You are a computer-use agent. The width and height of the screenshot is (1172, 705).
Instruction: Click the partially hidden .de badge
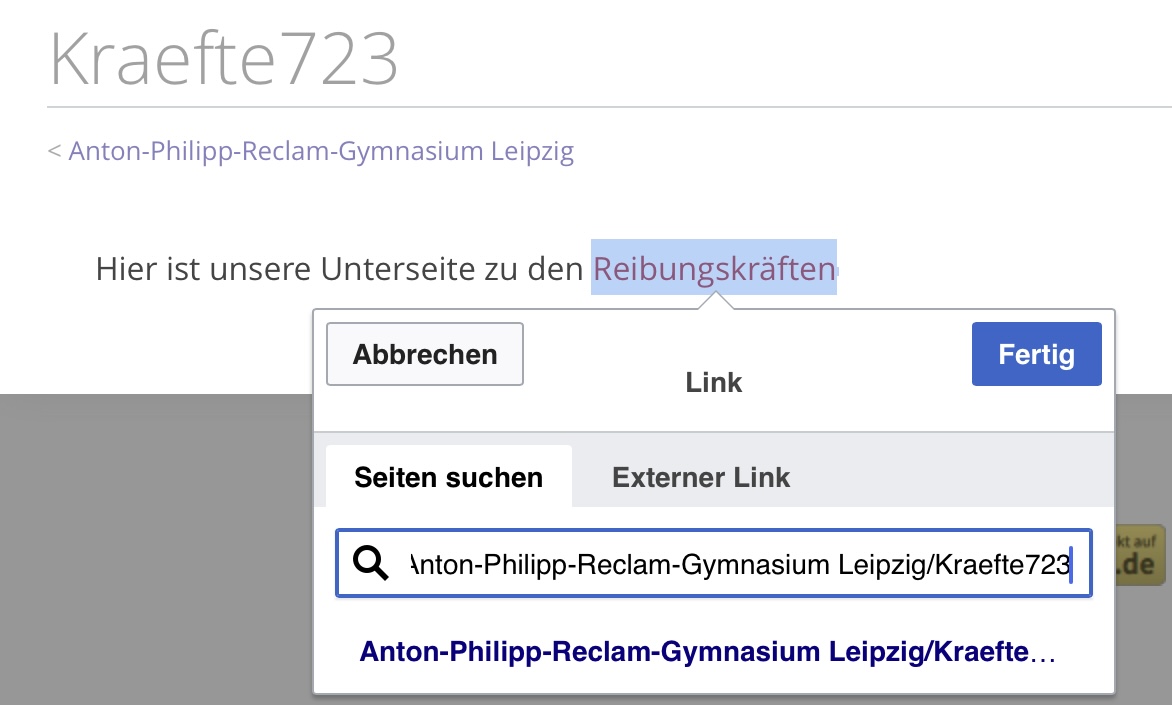click(x=1140, y=555)
